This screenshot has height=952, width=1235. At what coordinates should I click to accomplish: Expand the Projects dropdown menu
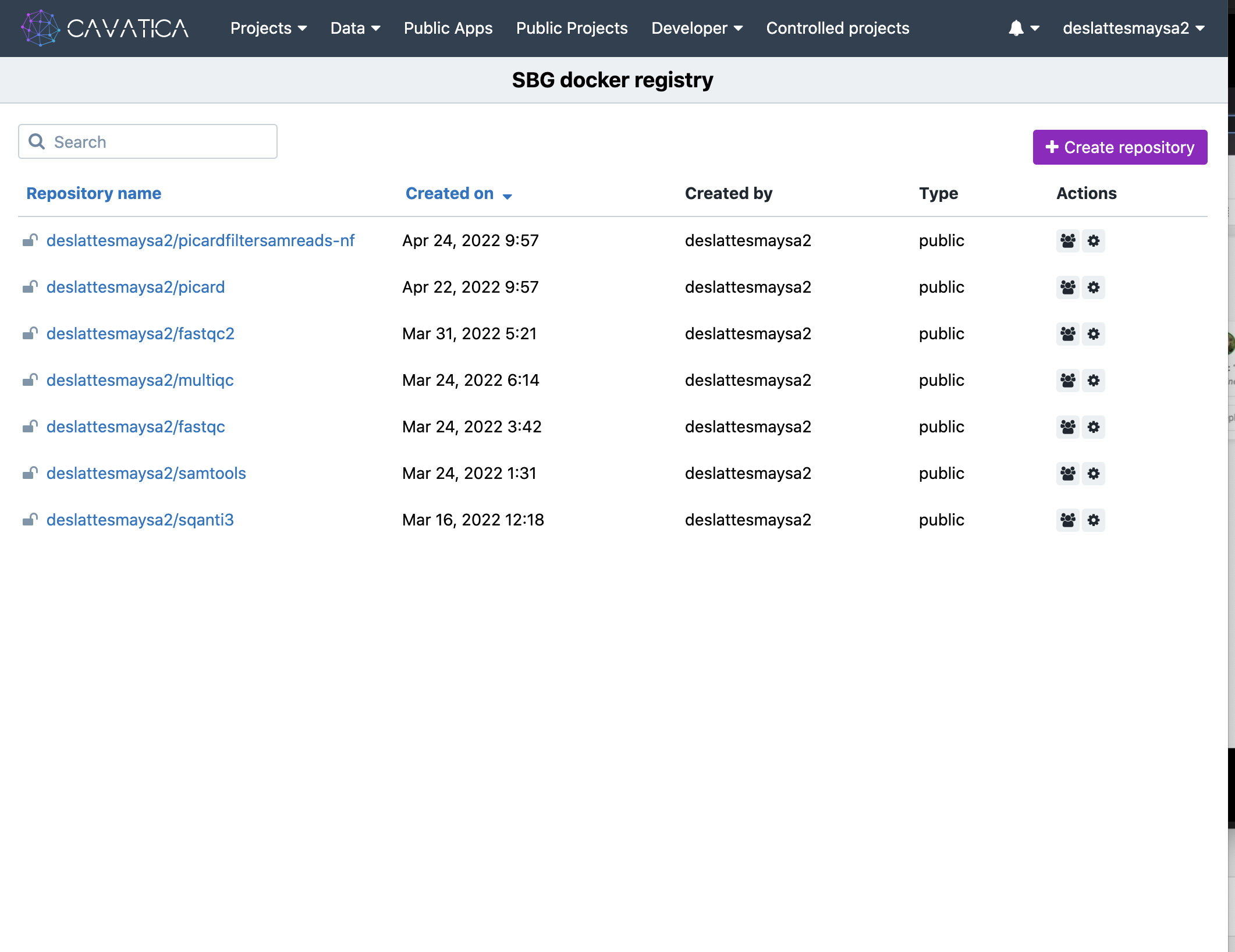click(x=268, y=28)
